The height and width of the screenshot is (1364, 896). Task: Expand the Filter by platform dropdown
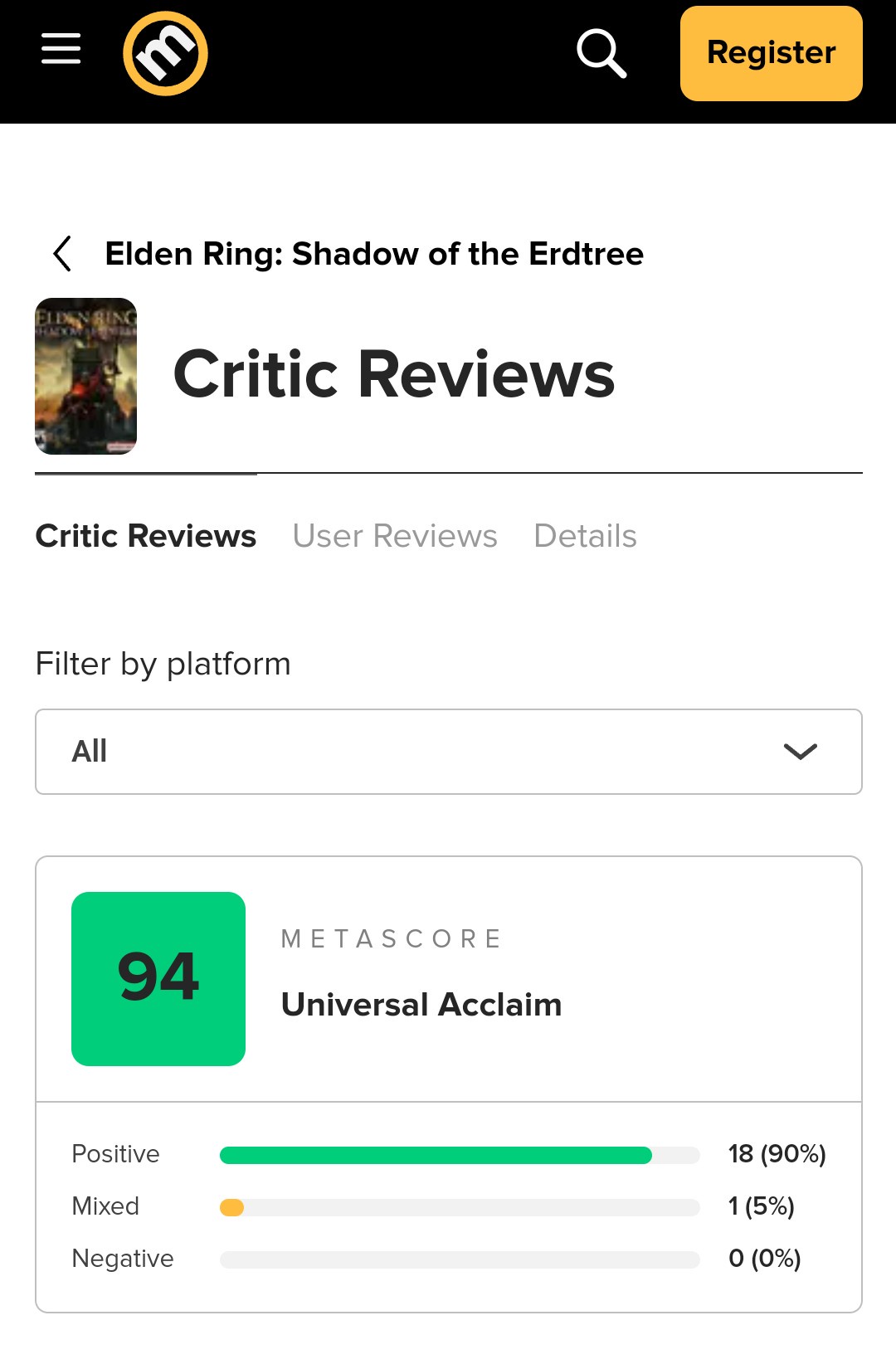point(448,752)
